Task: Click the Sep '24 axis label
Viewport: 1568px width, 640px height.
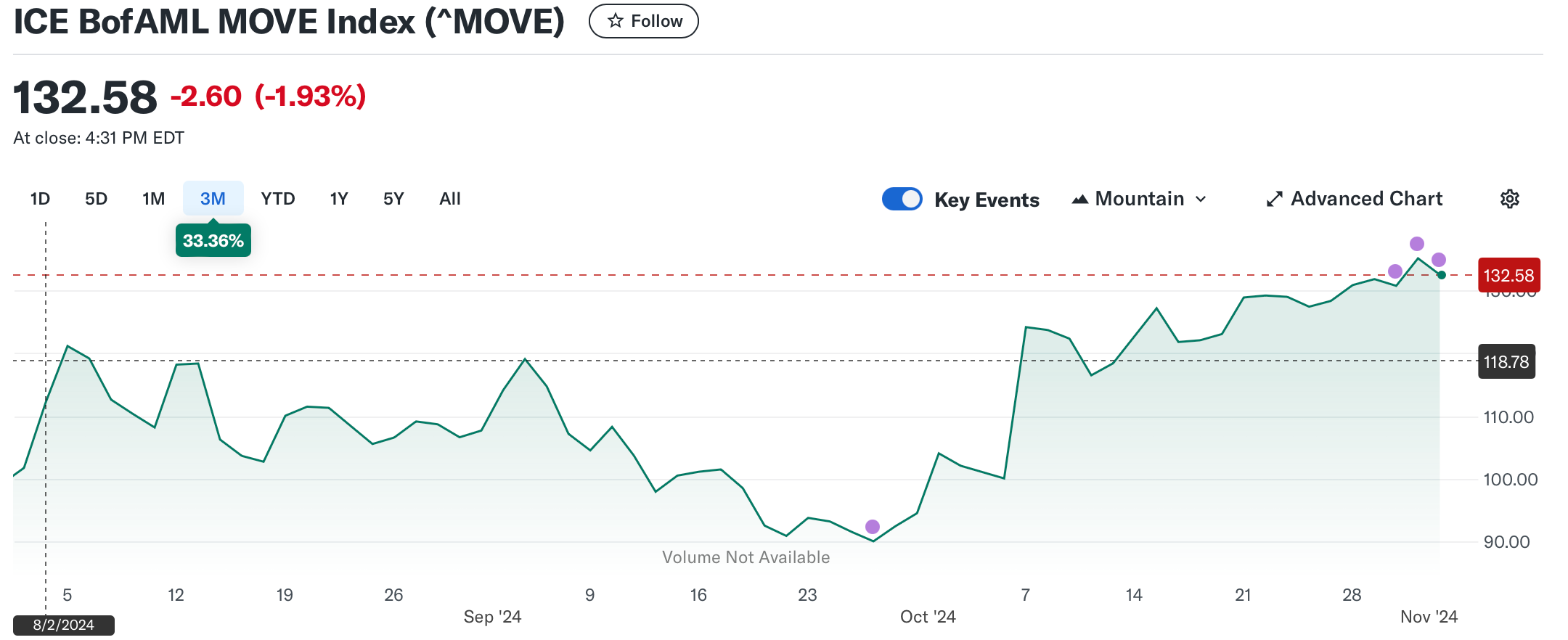Action: pos(492,617)
